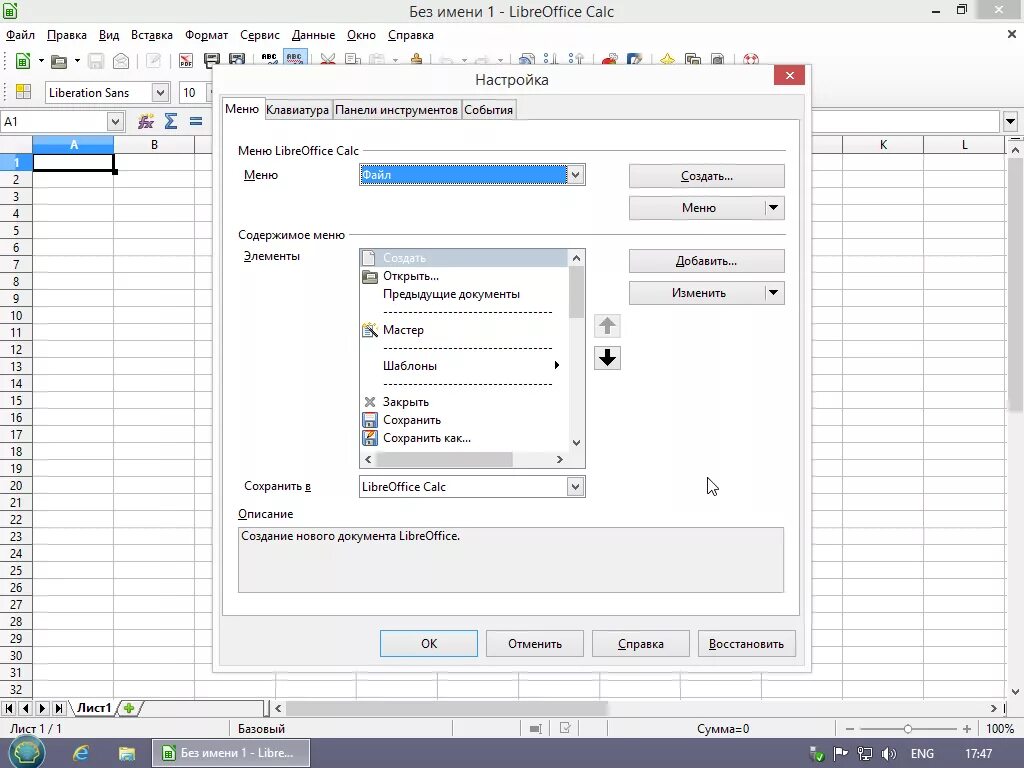This screenshot has height=768, width=1024.
Task: Expand the Name Box dropdown arrow
Action: click(115, 121)
